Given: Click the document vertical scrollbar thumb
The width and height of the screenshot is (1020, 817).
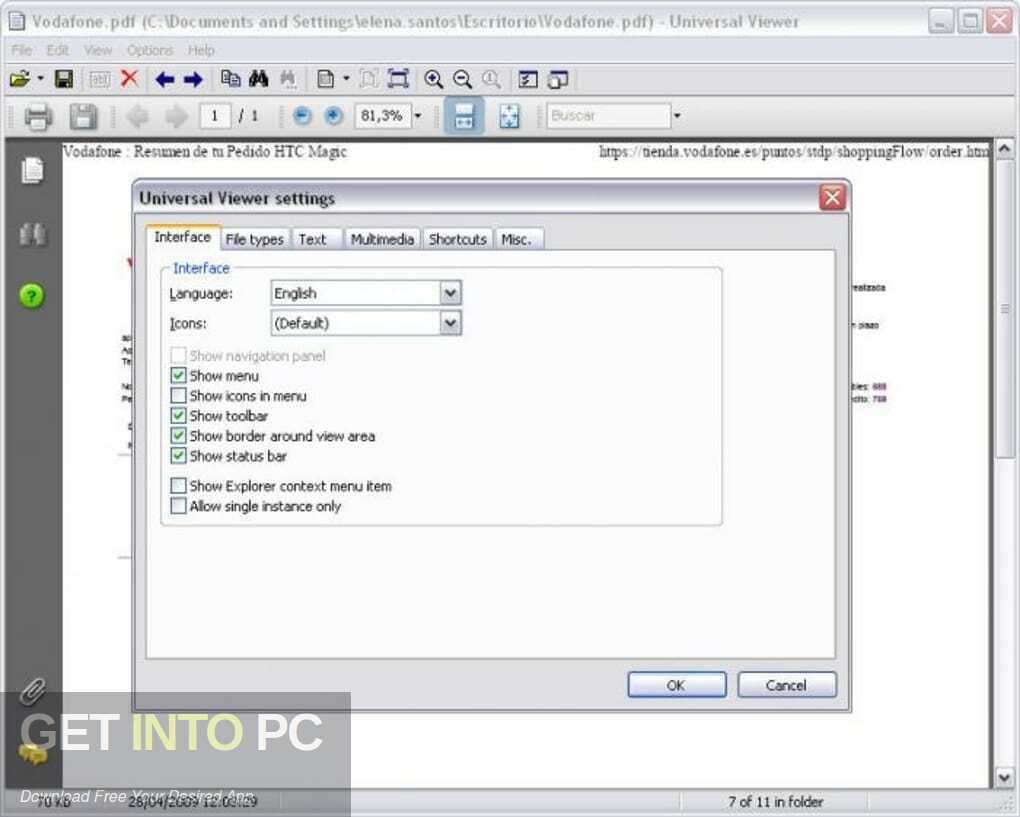Looking at the screenshot, I should coord(1004,309).
